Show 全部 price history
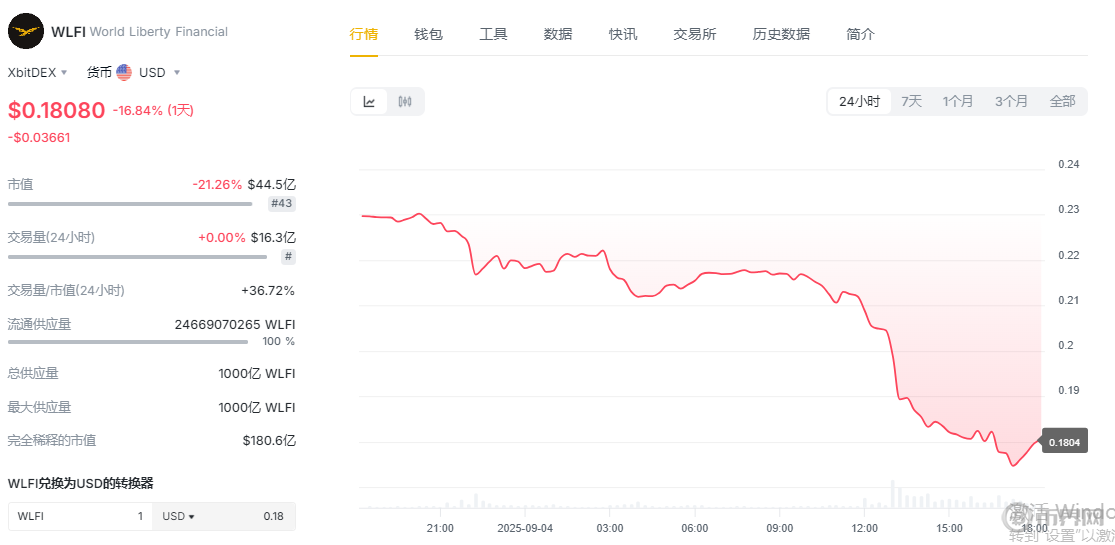 [x=1062, y=101]
